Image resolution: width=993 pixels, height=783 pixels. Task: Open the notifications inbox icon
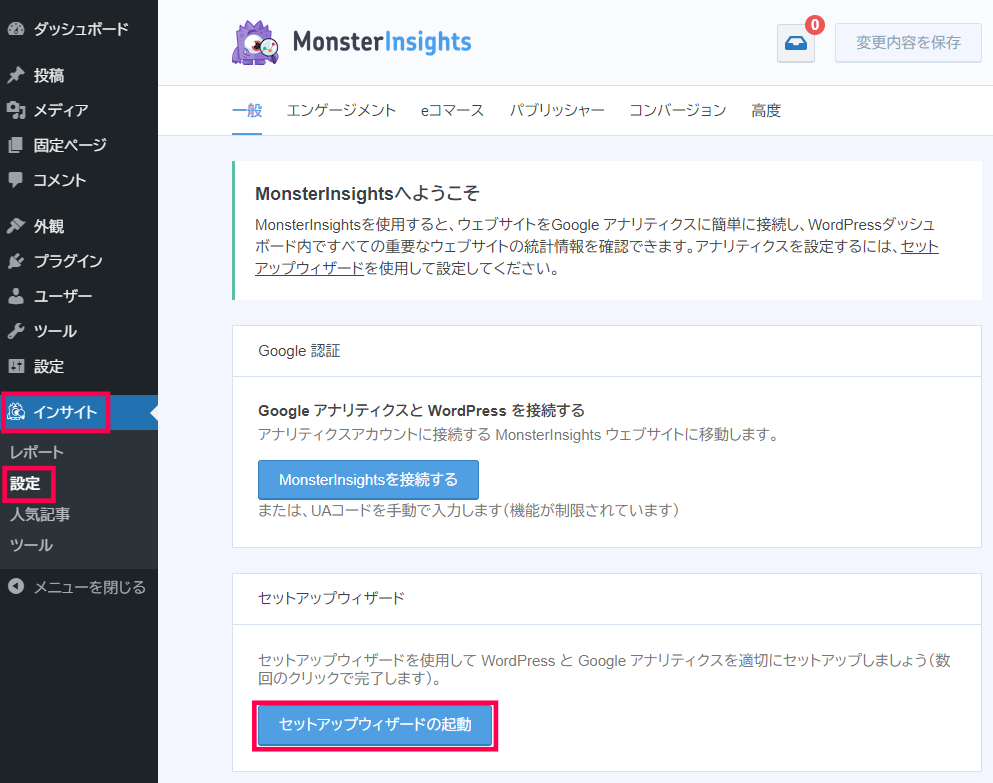[796, 43]
